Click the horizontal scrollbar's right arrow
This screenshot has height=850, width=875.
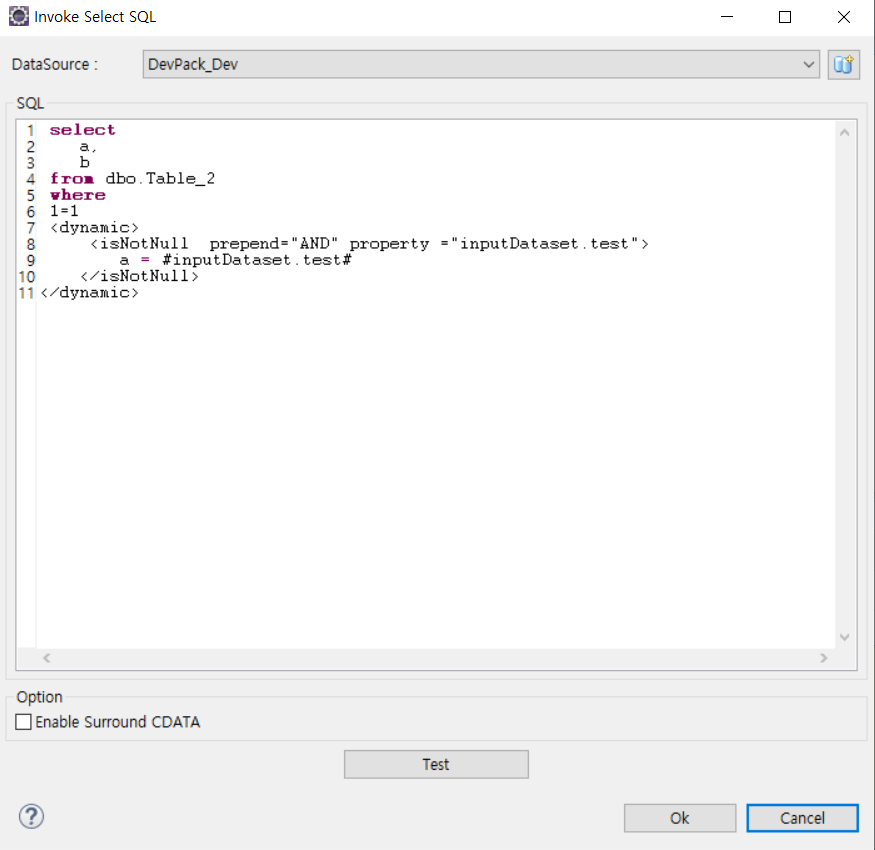click(824, 658)
